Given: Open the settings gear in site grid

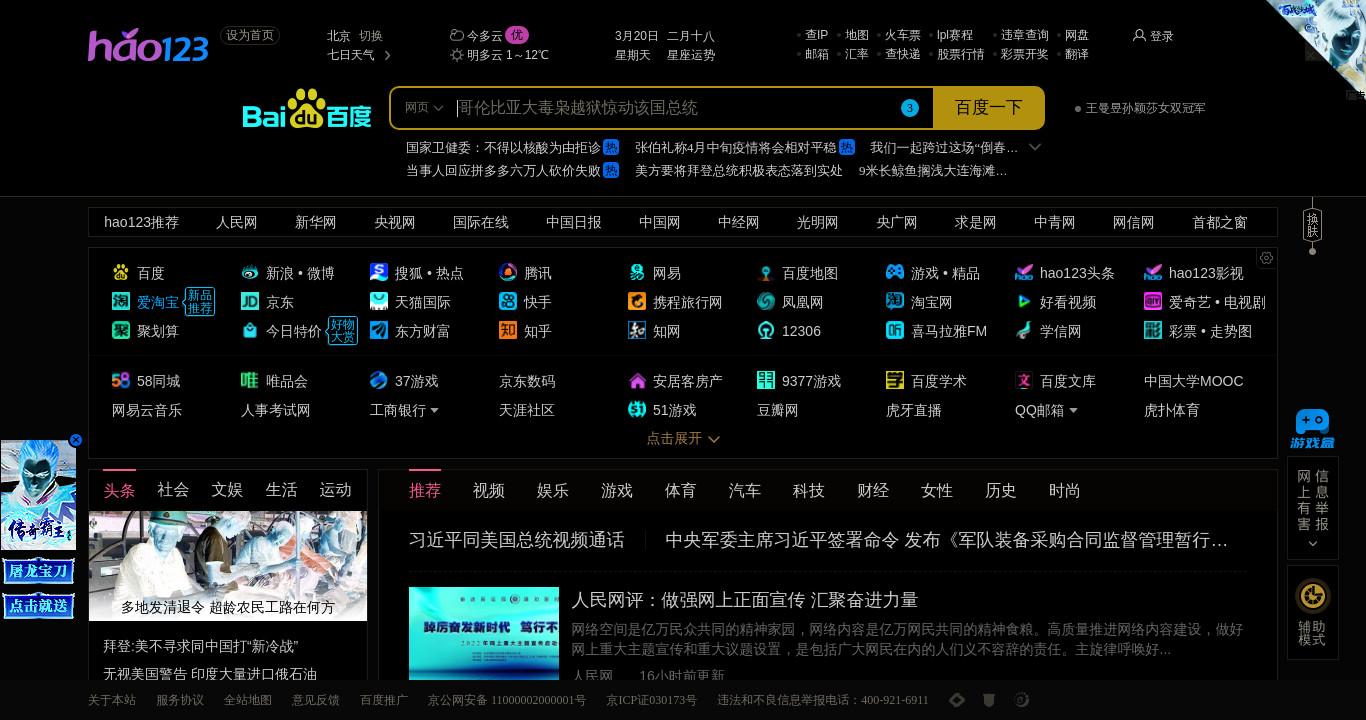Looking at the screenshot, I should pos(1266,258).
